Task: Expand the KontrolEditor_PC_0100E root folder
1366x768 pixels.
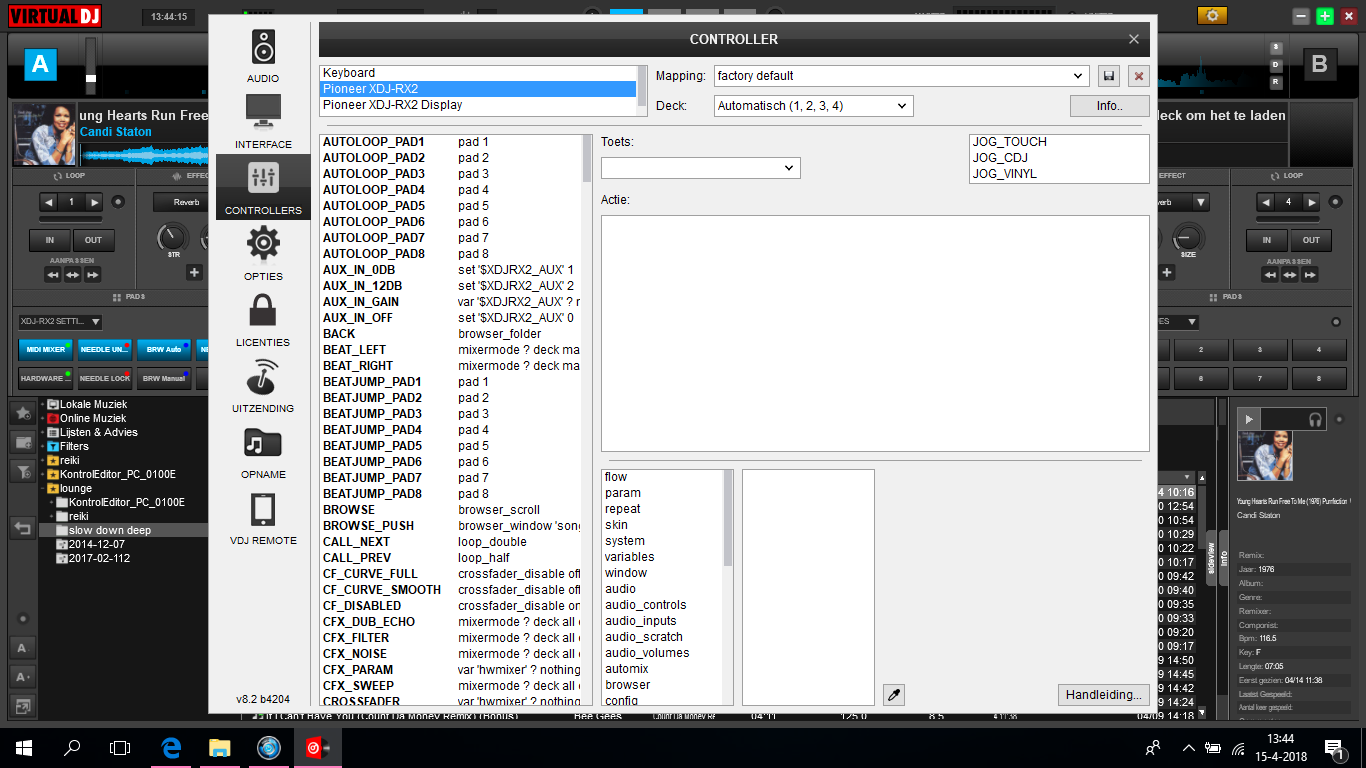Action: (x=43, y=474)
